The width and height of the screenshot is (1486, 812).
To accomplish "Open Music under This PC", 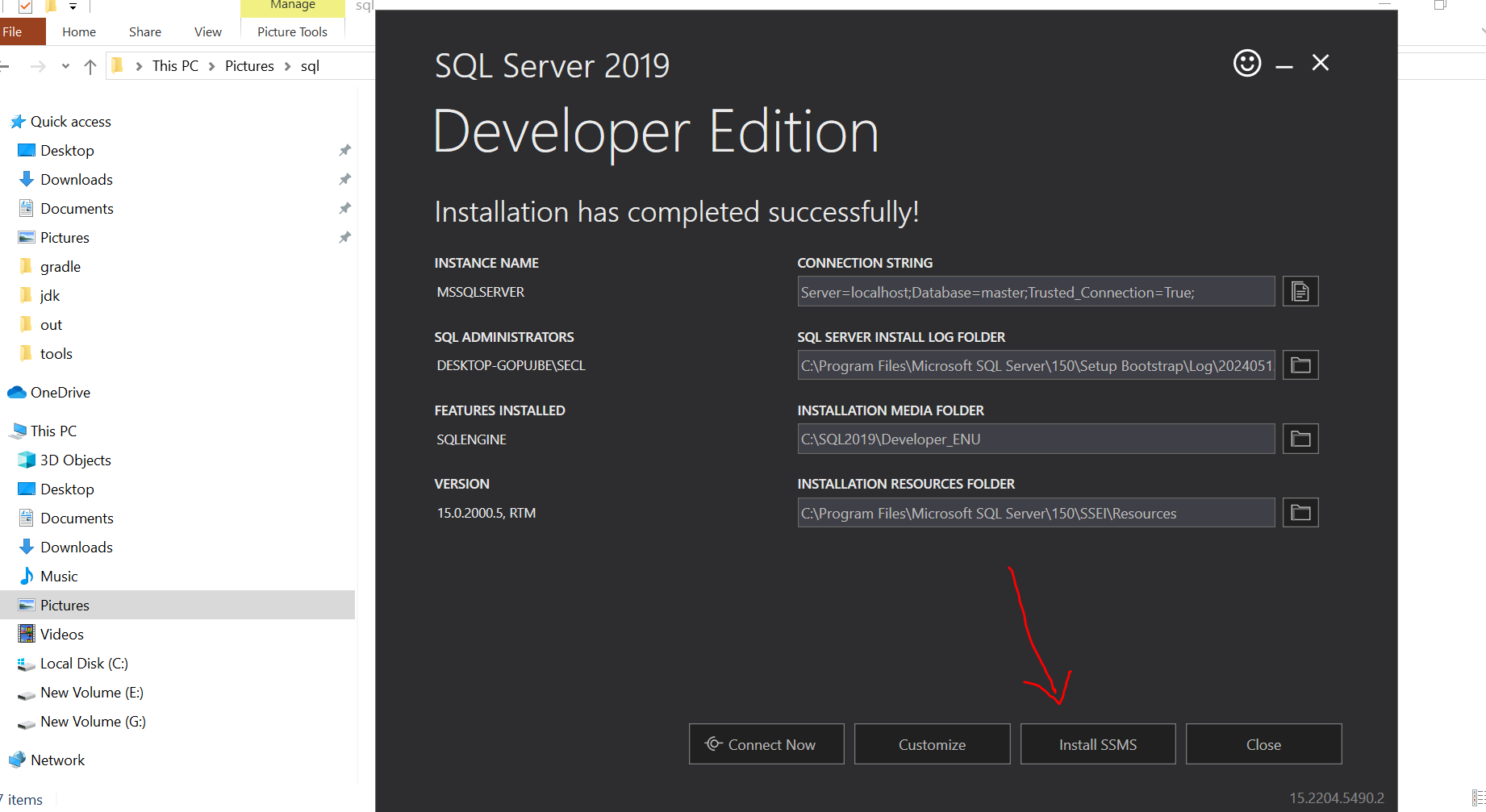I will [59, 577].
